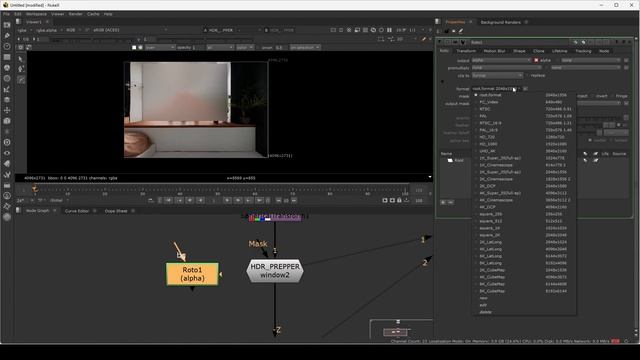Click the timeline playhead marker
The width and height of the screenshot is (640, 360).
pyautogui.click(x=35, y=189)
